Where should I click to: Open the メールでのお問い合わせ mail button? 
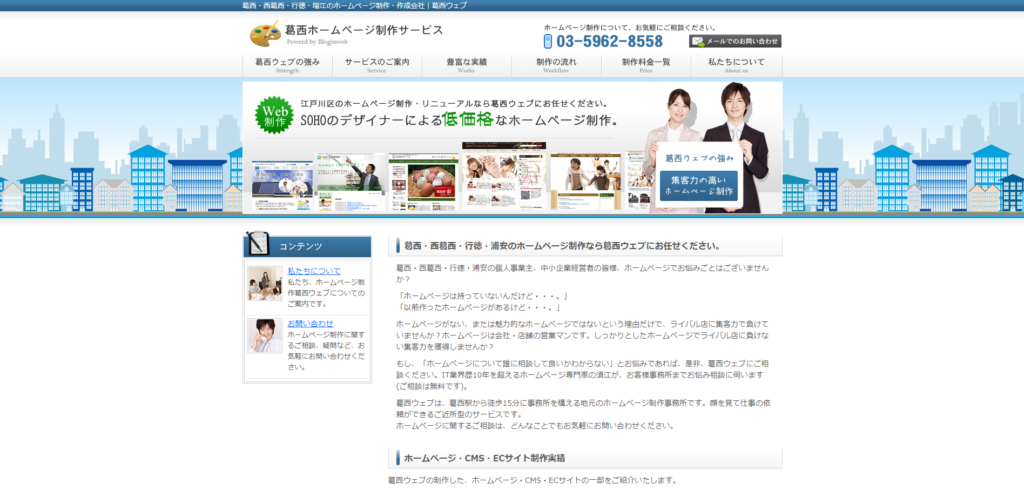tap(735, 41)
